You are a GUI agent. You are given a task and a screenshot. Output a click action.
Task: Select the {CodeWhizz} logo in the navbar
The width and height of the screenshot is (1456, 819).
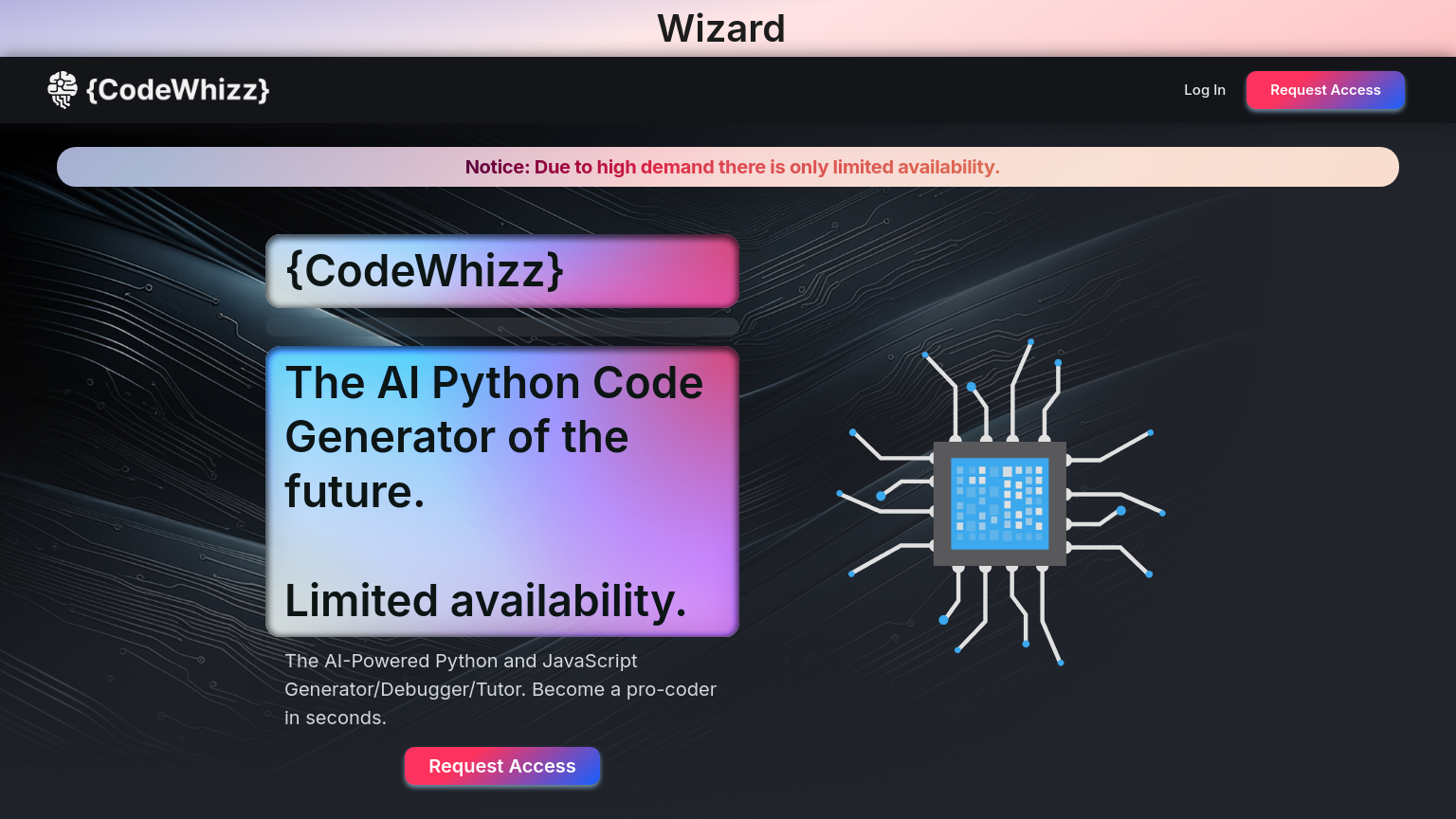coord(176,90)
